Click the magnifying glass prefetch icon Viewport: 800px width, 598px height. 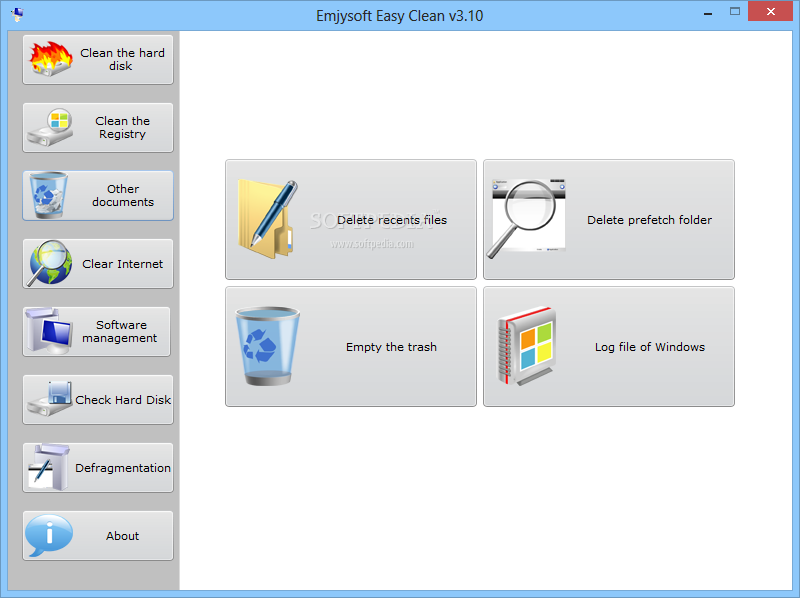point(526,219)
